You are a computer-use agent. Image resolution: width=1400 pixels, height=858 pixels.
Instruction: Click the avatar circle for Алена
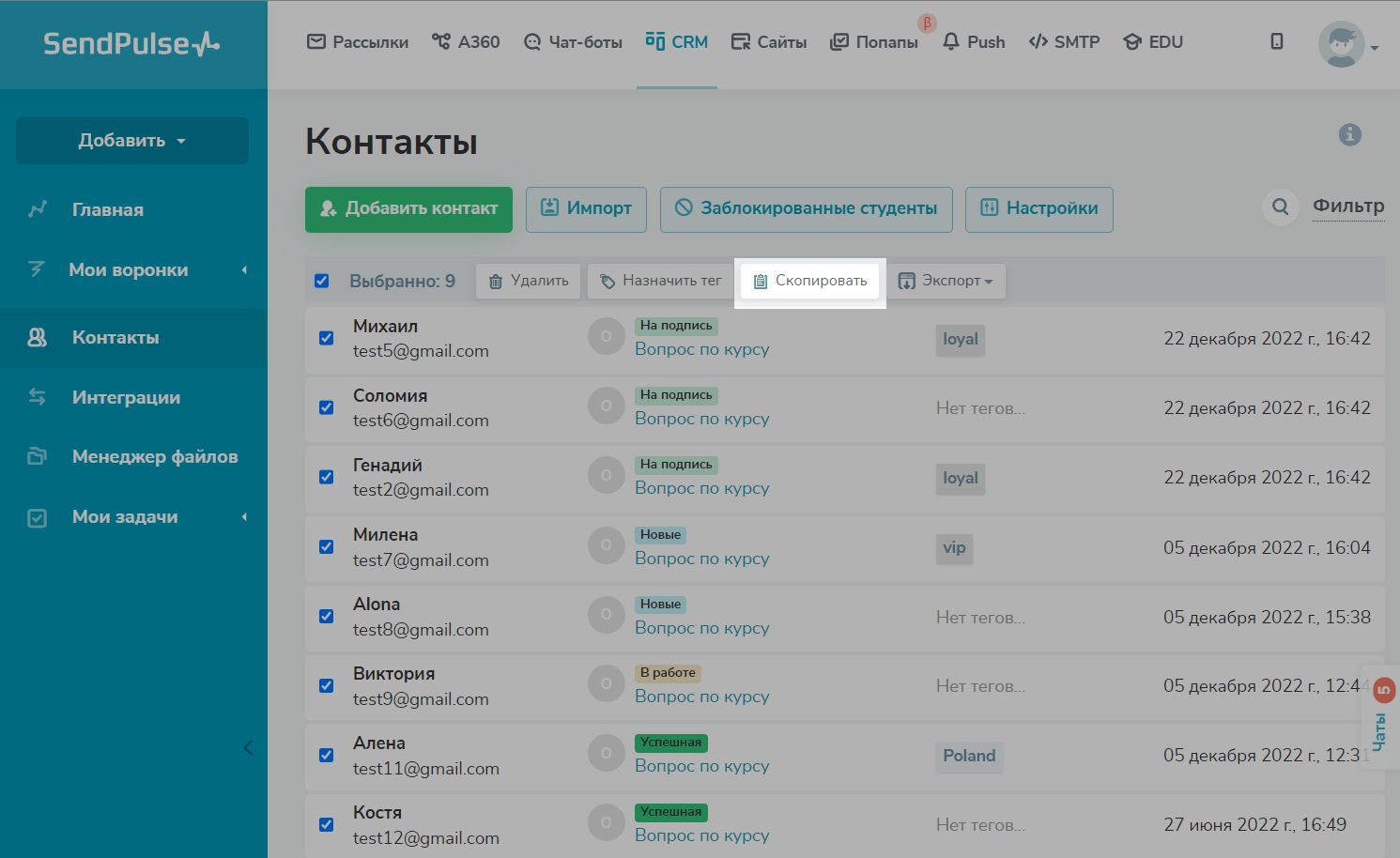coord(607,753)
